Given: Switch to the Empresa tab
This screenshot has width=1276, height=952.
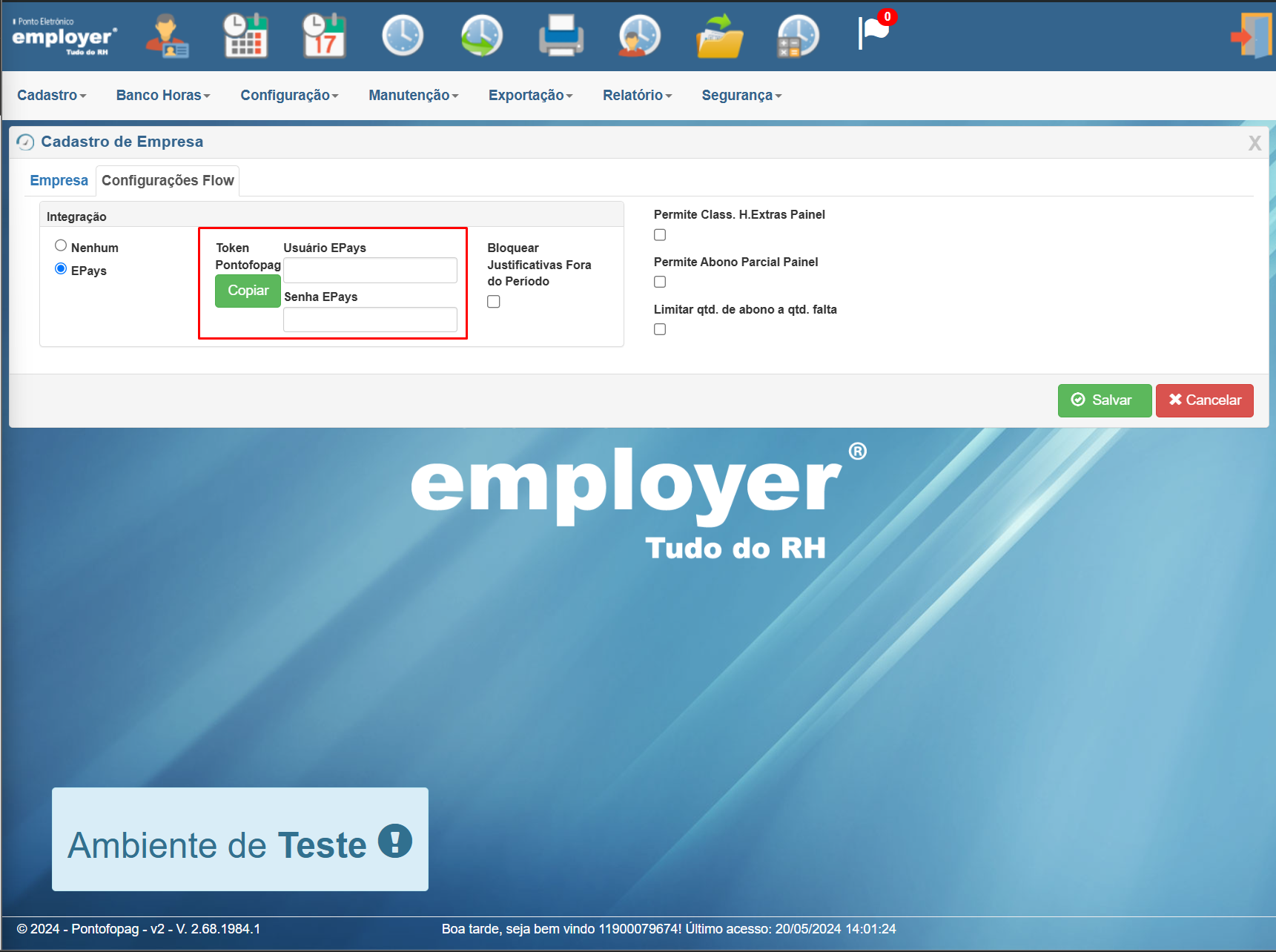Looking at the screenshot, I should click(59, 180).
